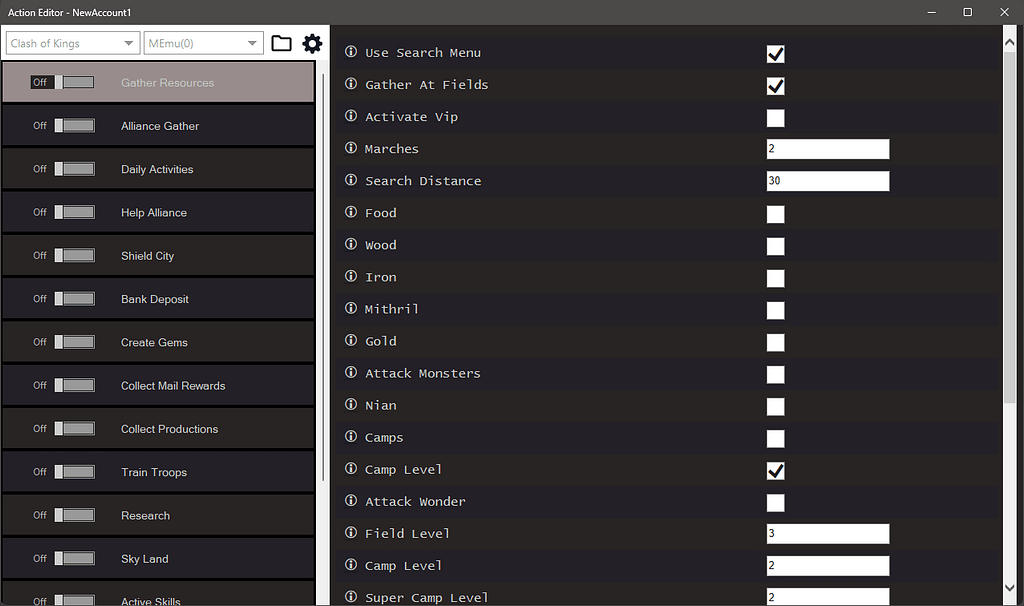This screenshot has height=606, width=1024.
Task: Select the Daily Activities action
Action: pyautogui.click(x=158, y=168)
